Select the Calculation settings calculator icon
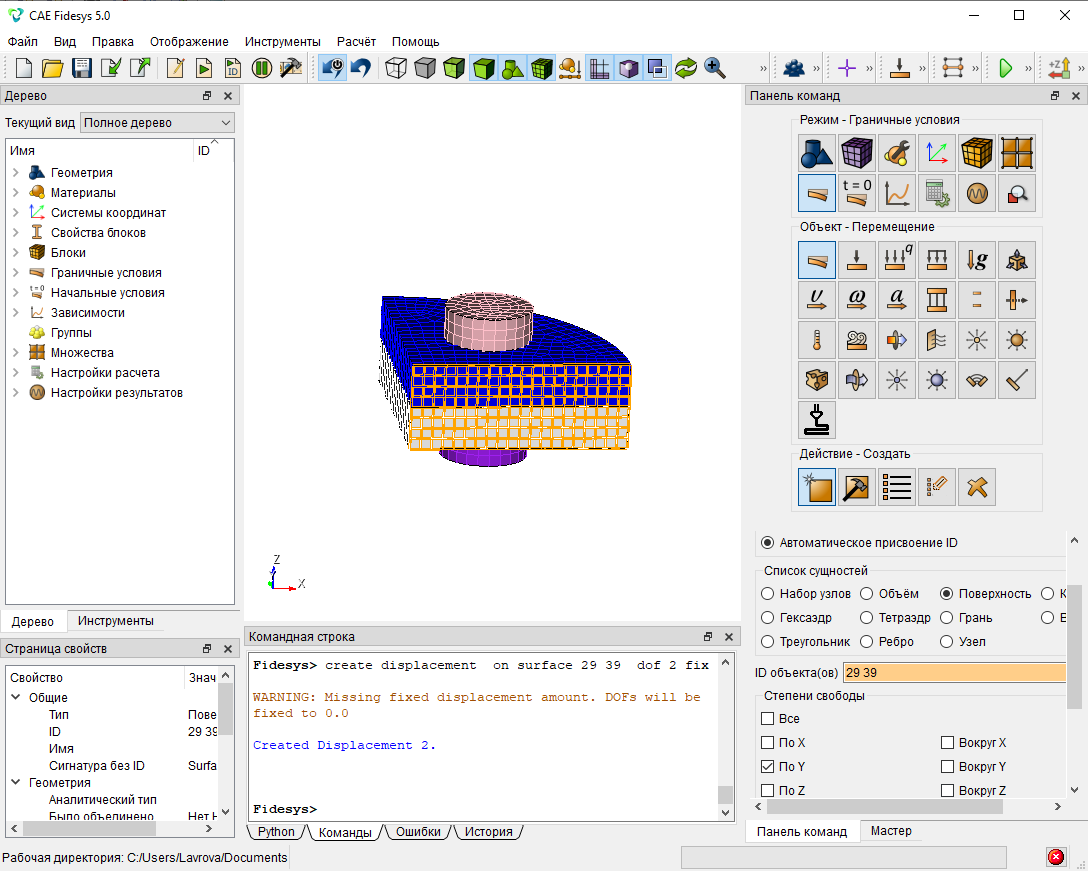The image size is (1088, 871). point(937,193)
